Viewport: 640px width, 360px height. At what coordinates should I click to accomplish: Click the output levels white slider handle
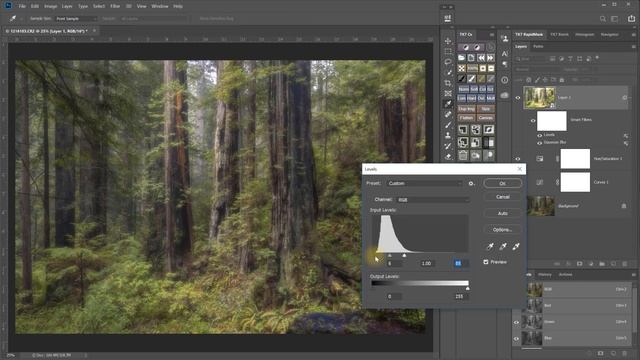pos(468,289)
